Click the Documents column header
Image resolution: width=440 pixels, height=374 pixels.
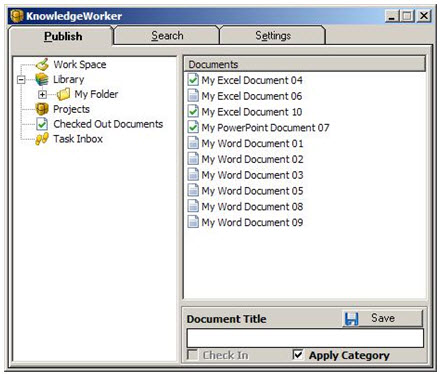(x=305, y=64)
